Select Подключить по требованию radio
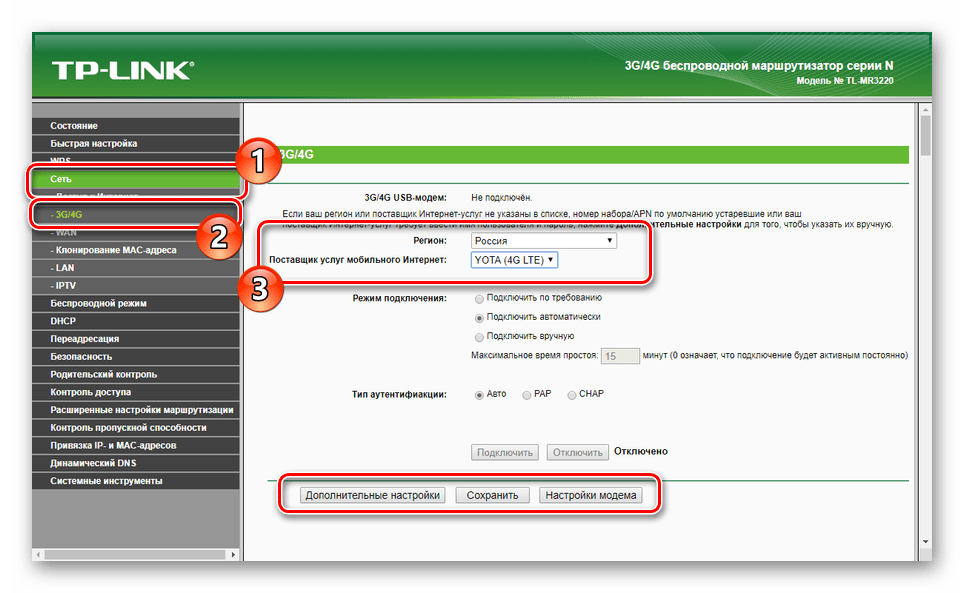 coord(479,299)
